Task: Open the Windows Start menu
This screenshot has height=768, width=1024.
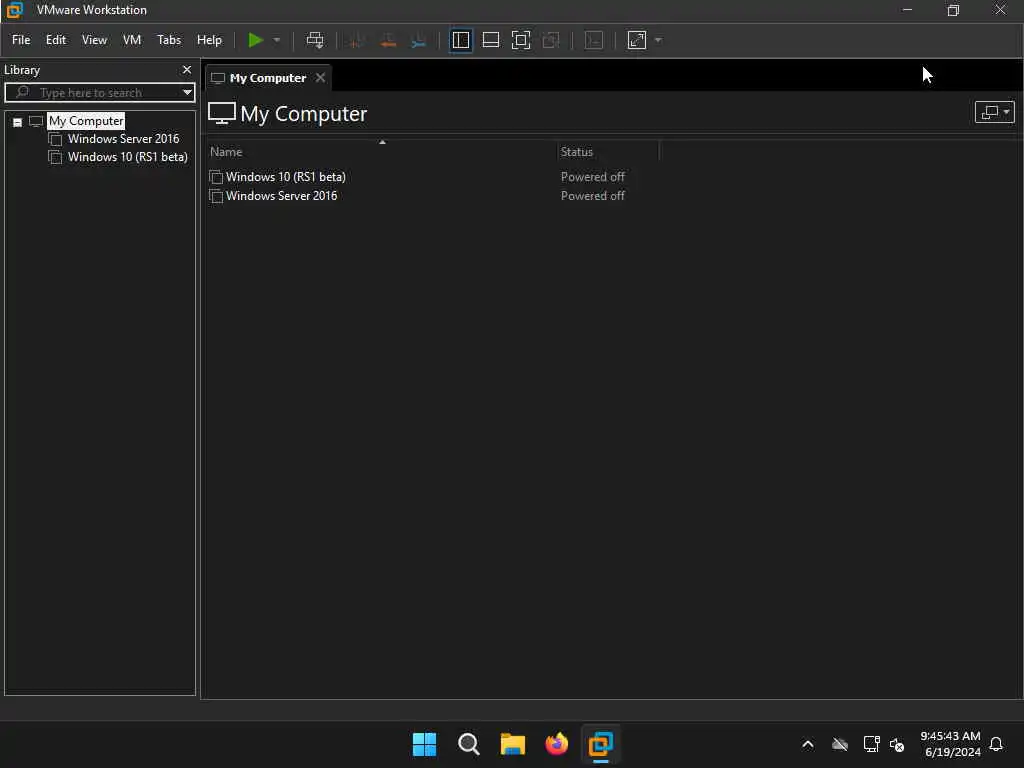Action: tap(424, 744)
